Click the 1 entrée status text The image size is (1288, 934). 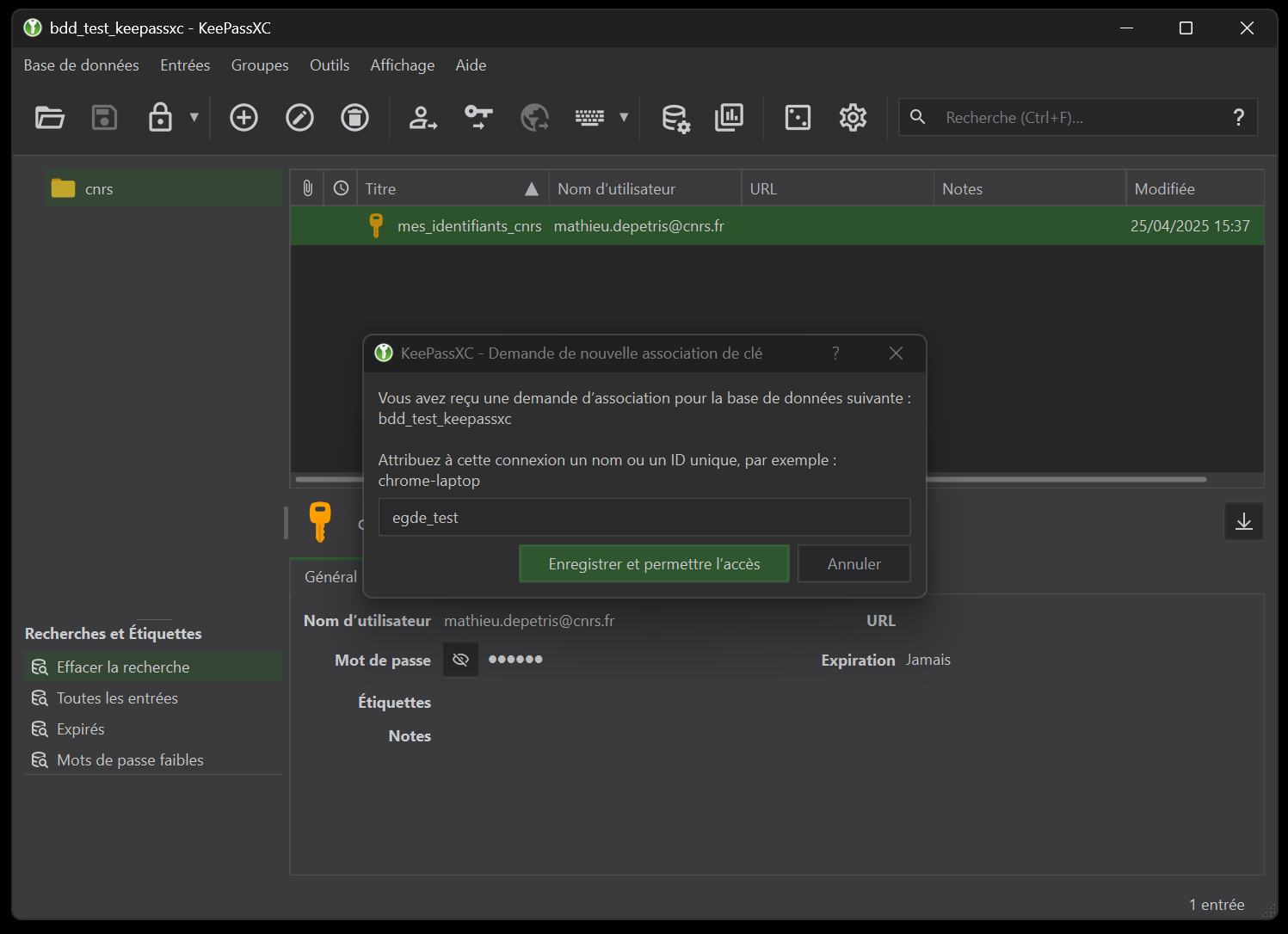tap(1217, 905)
